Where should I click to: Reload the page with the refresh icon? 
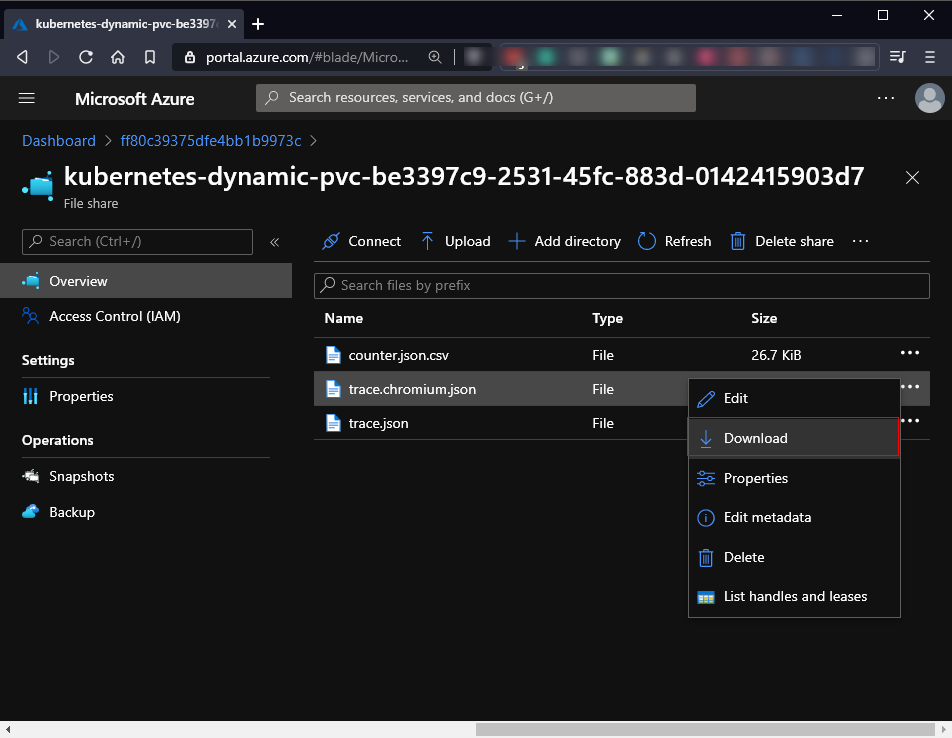(86, 57)
